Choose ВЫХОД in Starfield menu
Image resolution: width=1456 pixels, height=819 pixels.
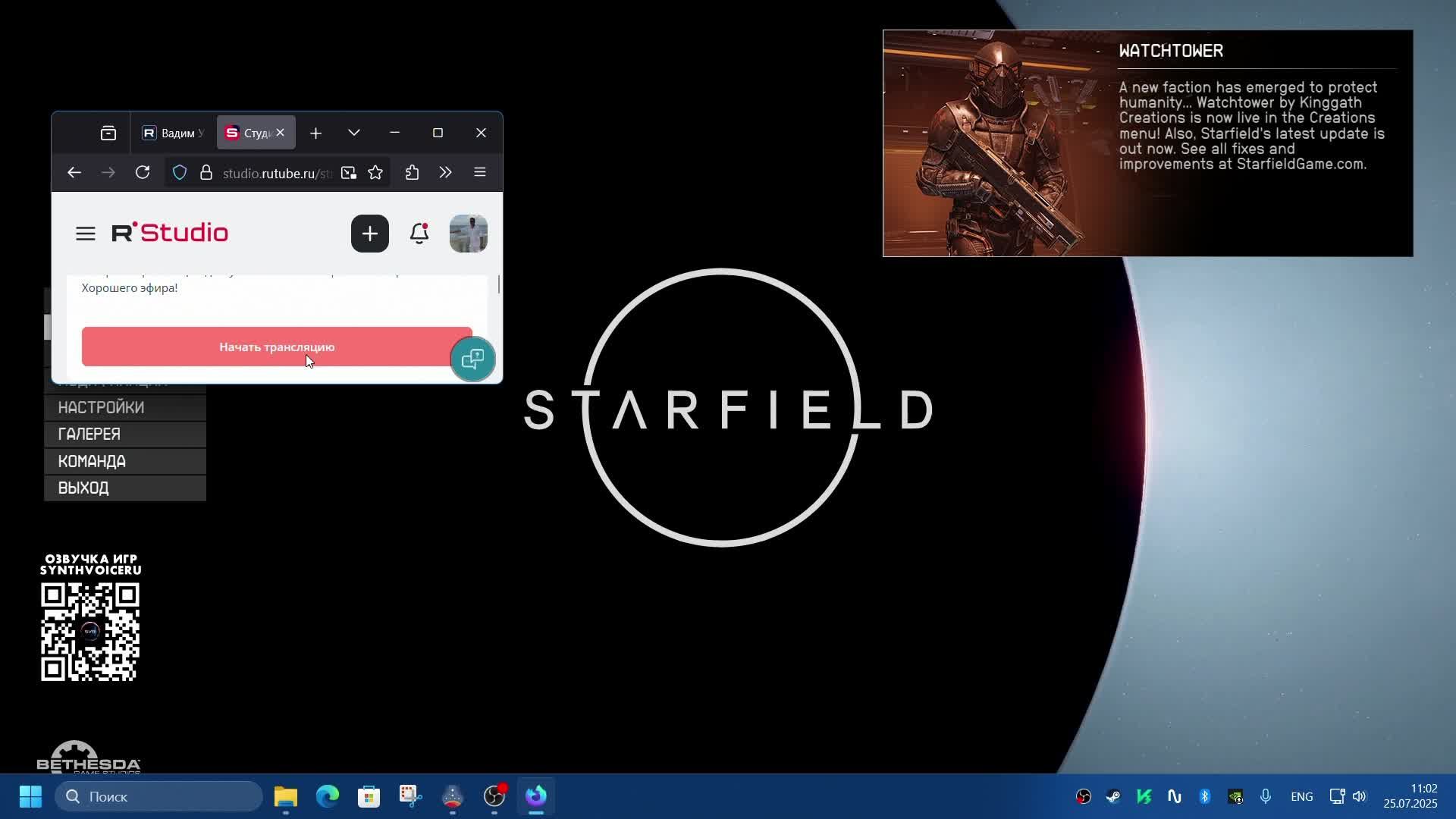[x=125, y=488]
